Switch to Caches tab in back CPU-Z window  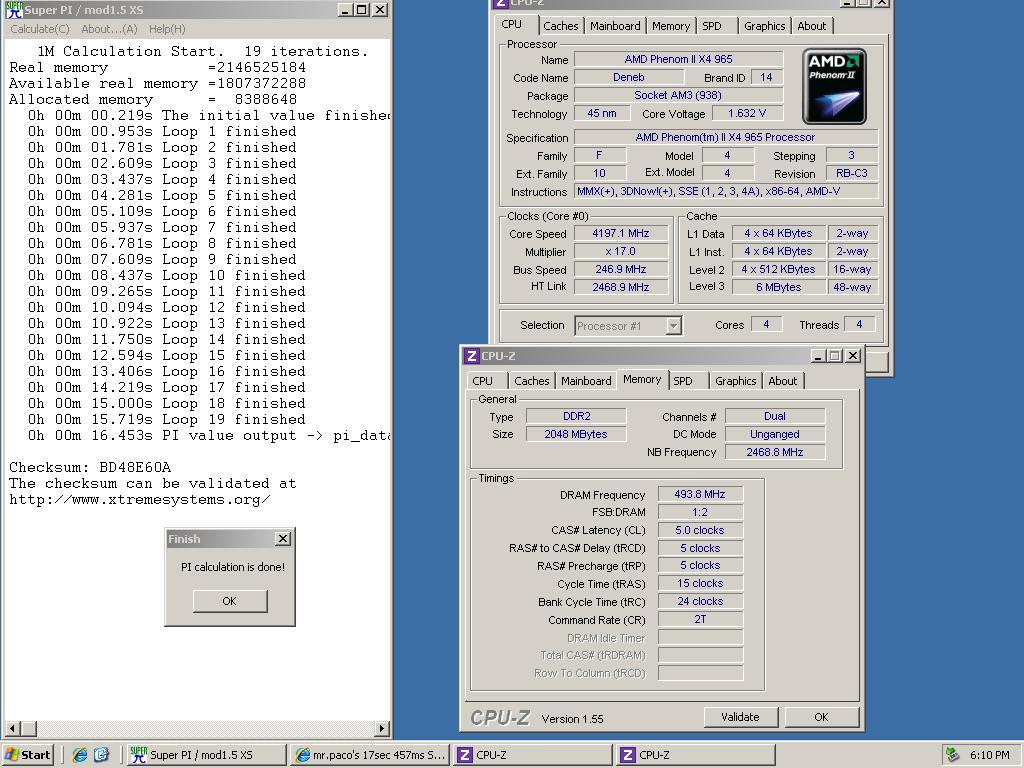point(560,26)
